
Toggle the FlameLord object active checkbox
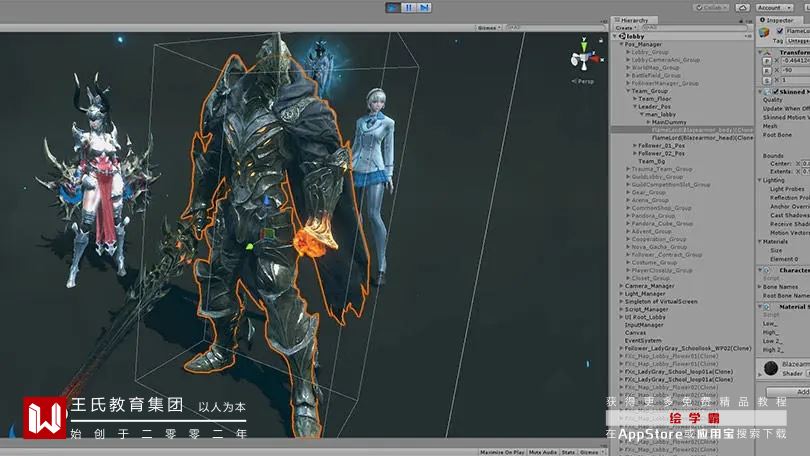tap(779, 31)
